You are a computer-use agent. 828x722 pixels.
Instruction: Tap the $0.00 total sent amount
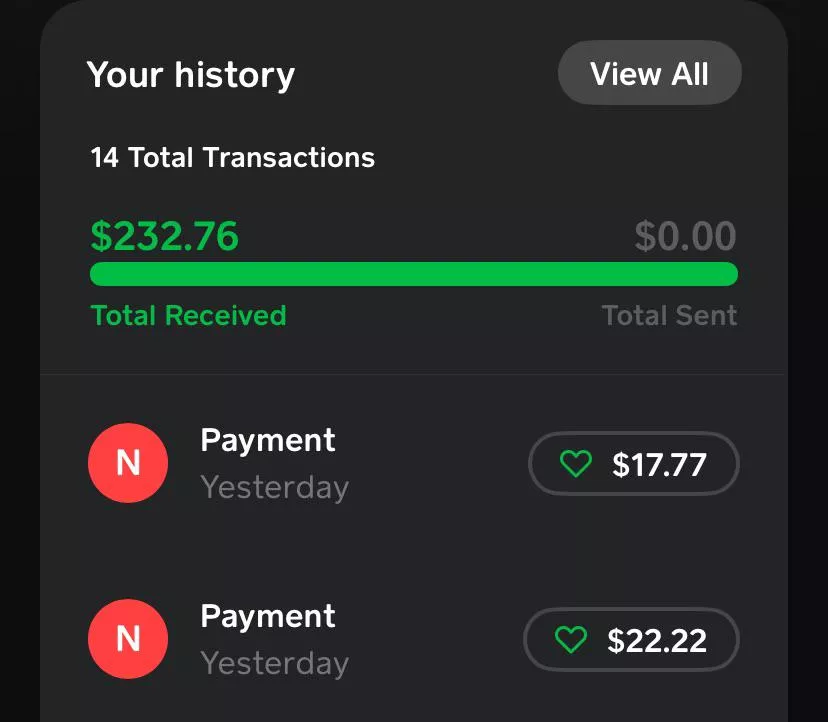coord(685,236)
